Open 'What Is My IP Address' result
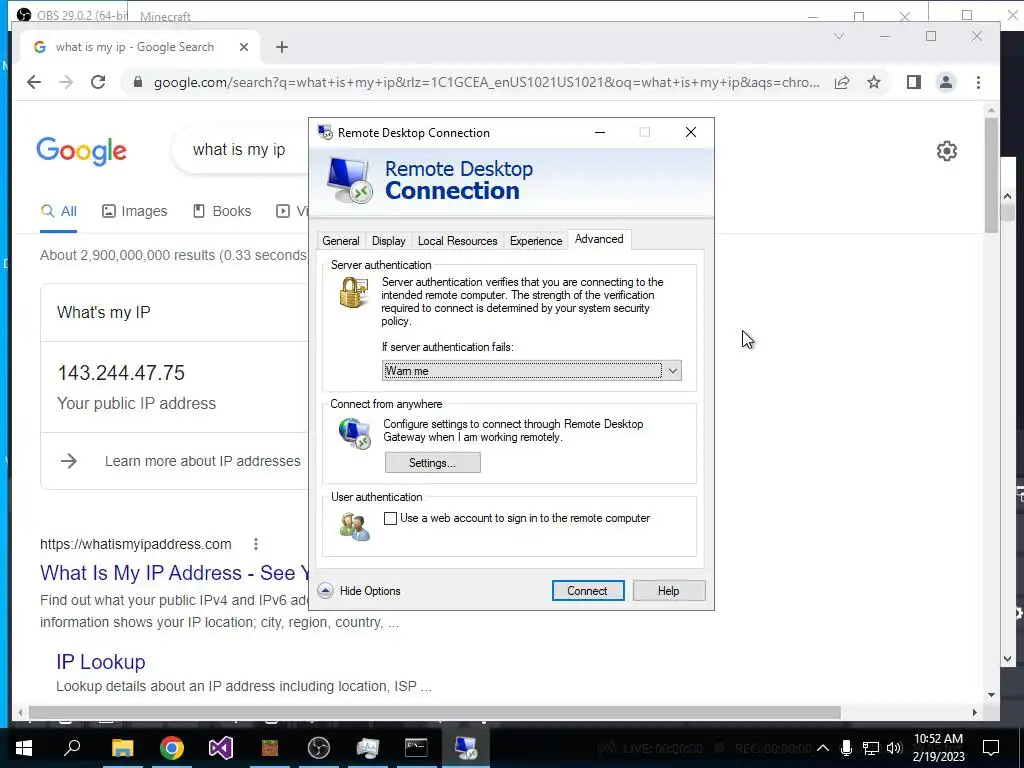Image resolution: width=1024 pixels, height=768 pixels. pos(174,573)
